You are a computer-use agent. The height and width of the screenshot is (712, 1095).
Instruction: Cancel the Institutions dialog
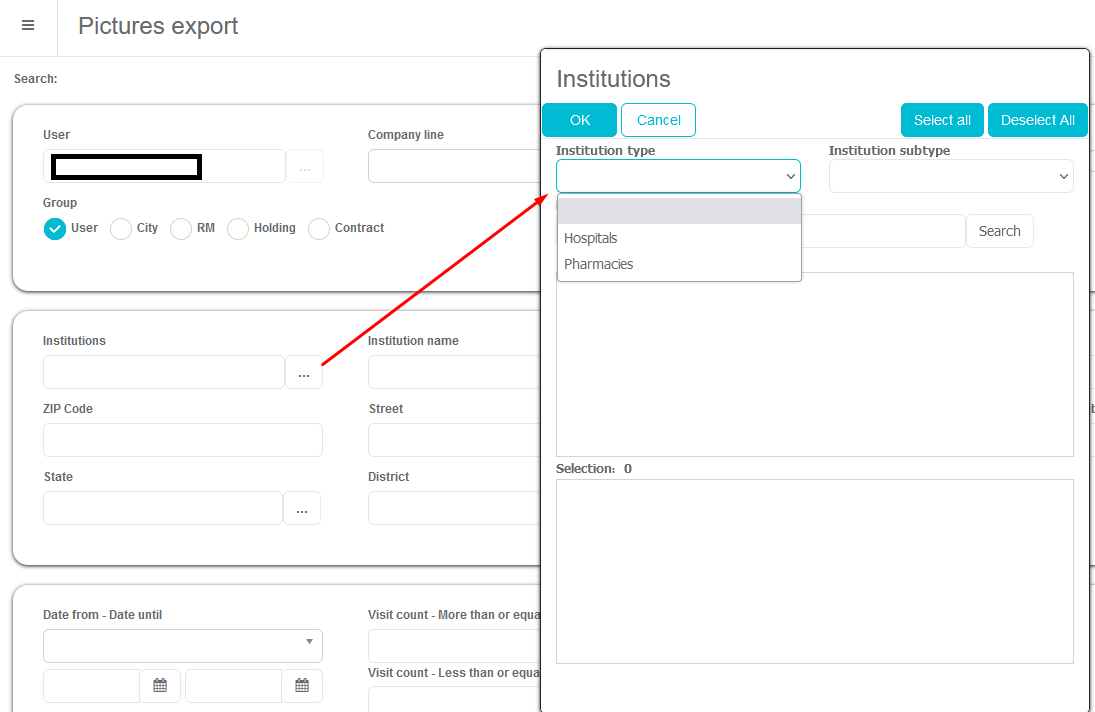point(658,120)
